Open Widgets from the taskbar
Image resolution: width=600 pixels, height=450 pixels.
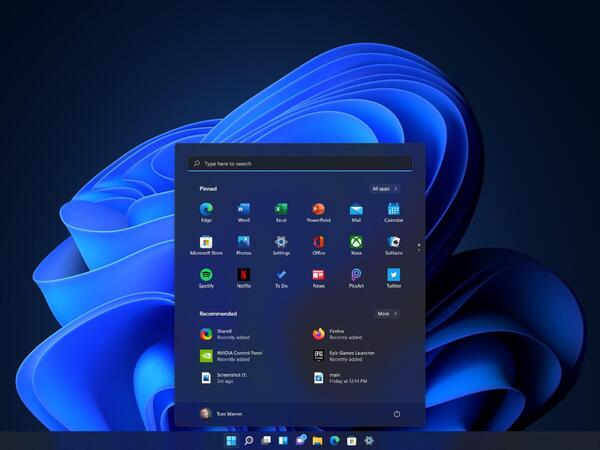click(x=283, y=441)
